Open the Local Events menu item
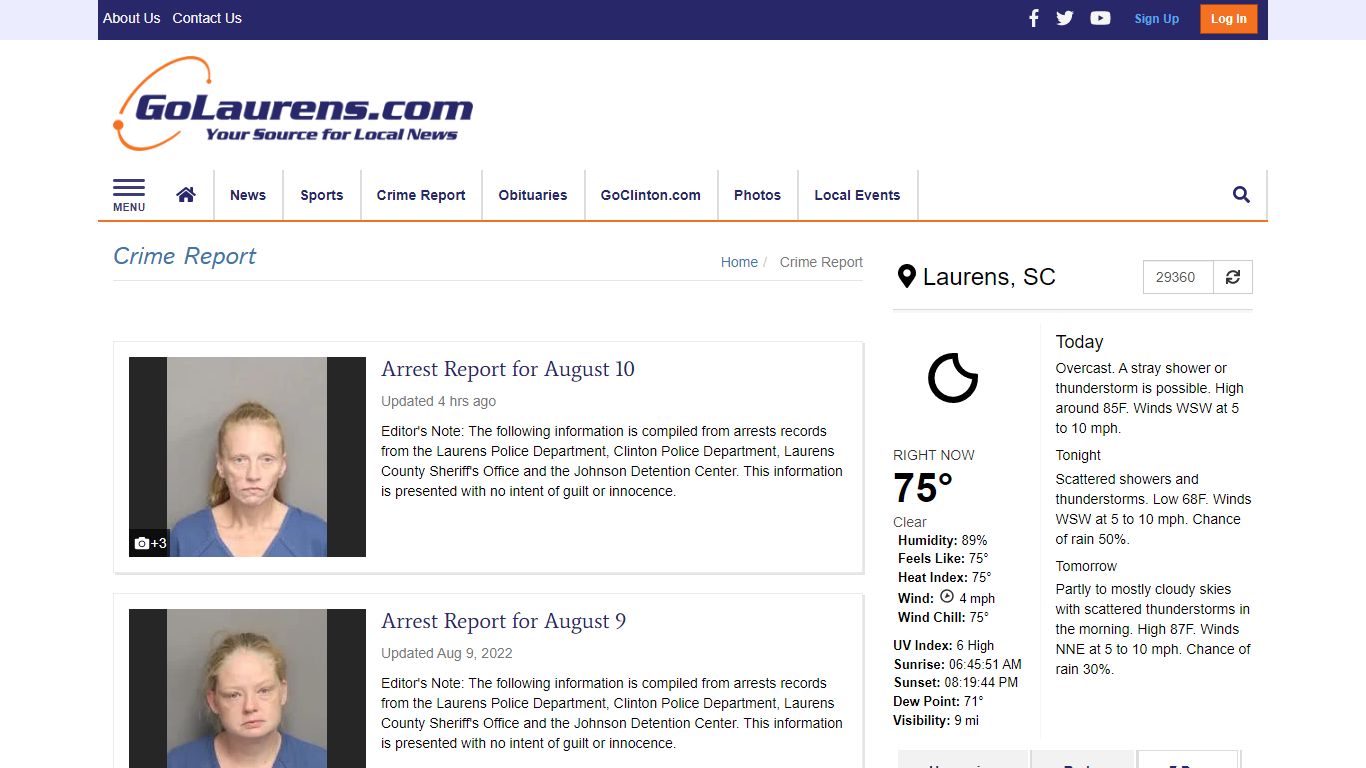This screenshot has height=768, width=1366. click(857, 195)
